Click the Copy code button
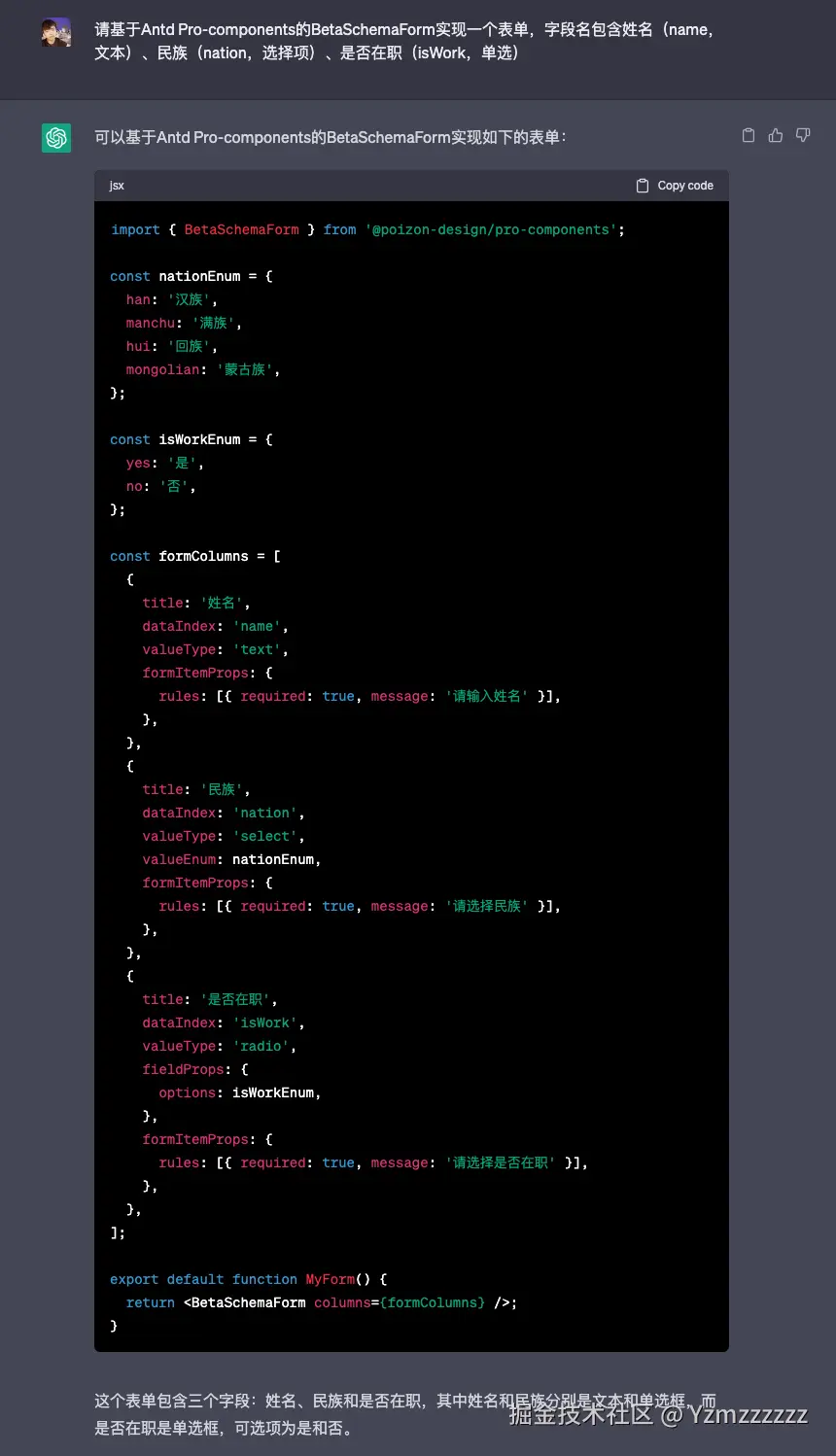This screenshot has width=836, height=1456. pyautogui.click(x=675, y=186)
